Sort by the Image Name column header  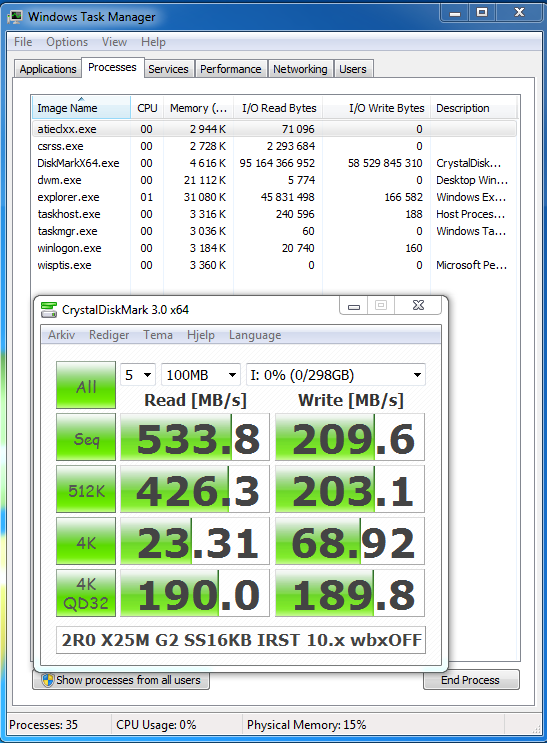(81, 108)
